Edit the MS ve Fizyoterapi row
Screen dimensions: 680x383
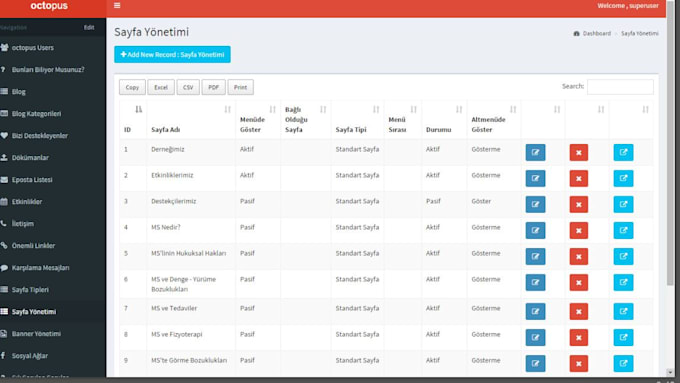click(x=535, y=337)
